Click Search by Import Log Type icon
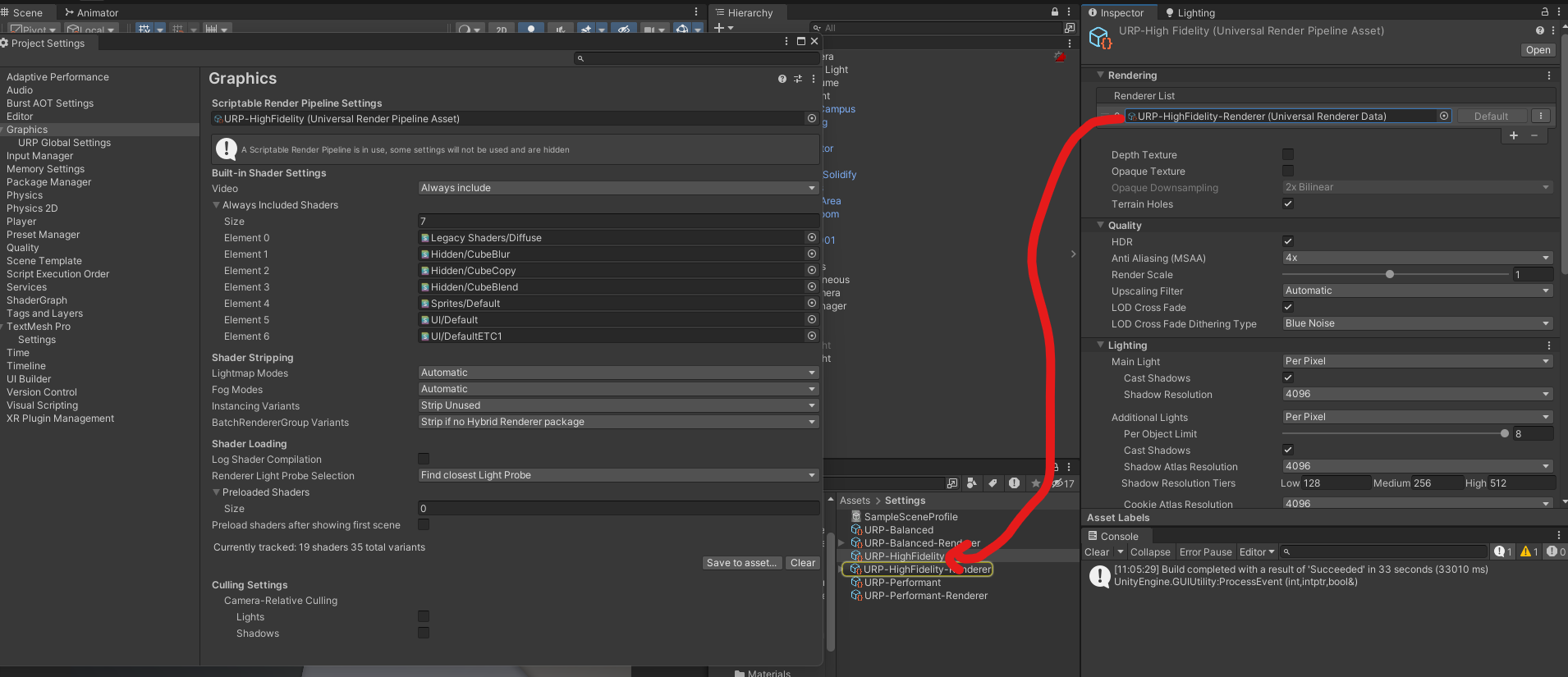 1014,483
